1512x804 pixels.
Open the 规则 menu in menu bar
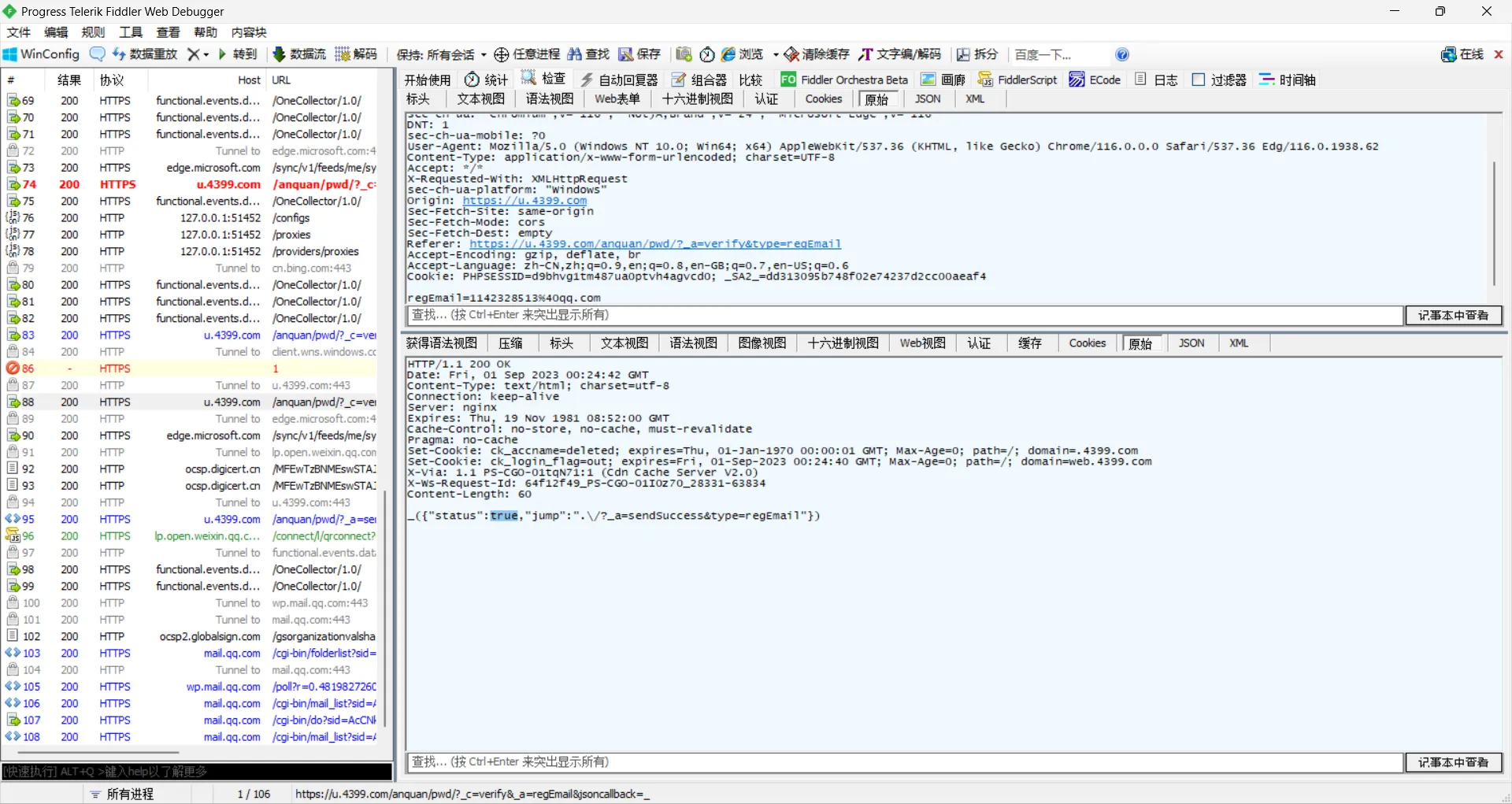93,32
